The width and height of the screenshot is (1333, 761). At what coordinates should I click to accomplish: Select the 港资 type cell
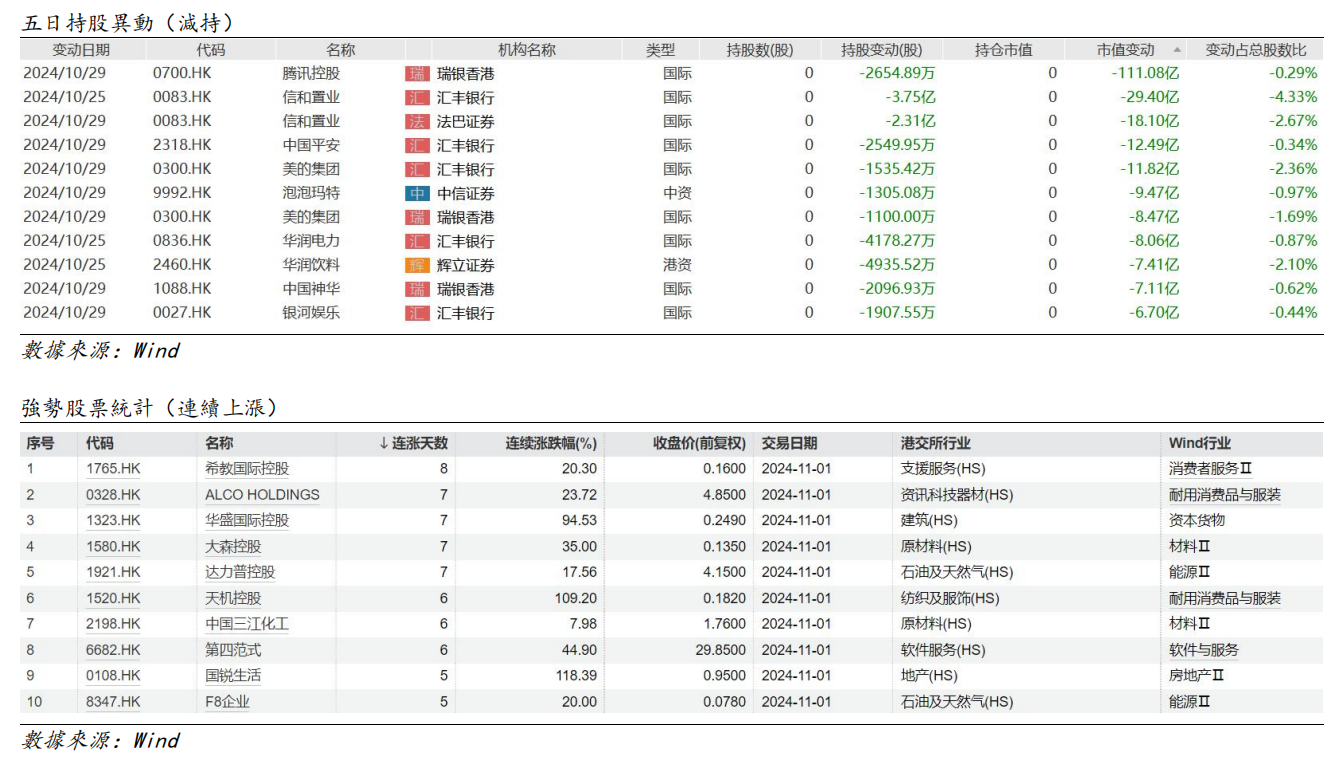[x=677, y=265]
